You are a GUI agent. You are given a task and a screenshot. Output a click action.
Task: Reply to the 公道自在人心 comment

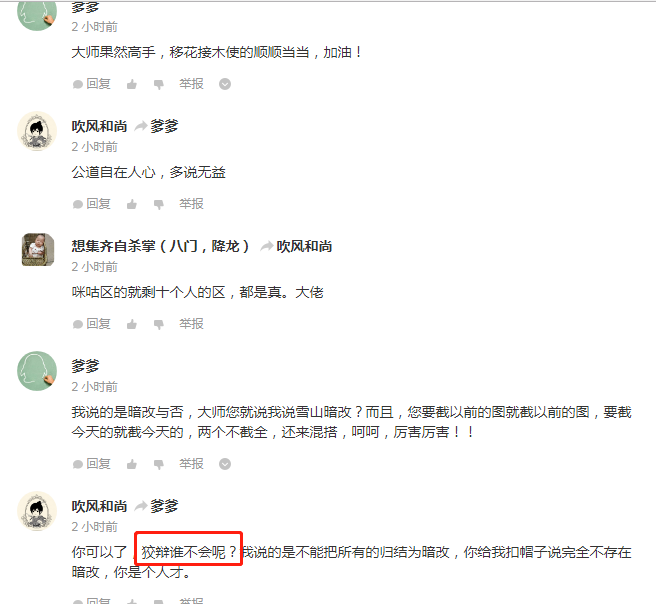pyautogui.click(x=92, y=204)
